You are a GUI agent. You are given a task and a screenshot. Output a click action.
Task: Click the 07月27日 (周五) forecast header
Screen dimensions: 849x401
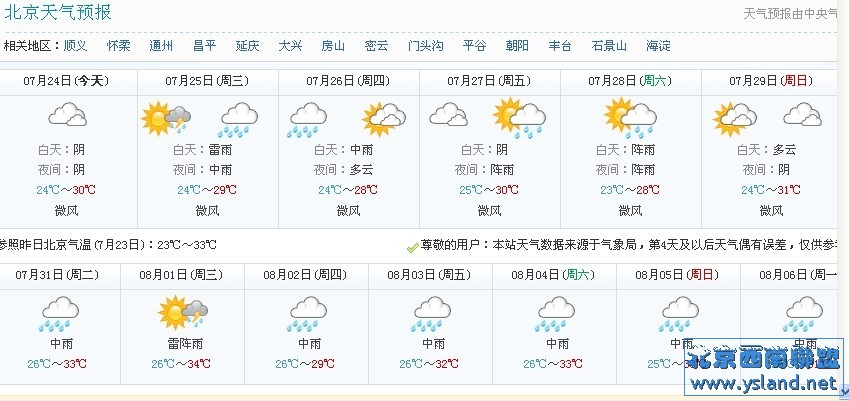pyautogui.click(x=489, y=81)
